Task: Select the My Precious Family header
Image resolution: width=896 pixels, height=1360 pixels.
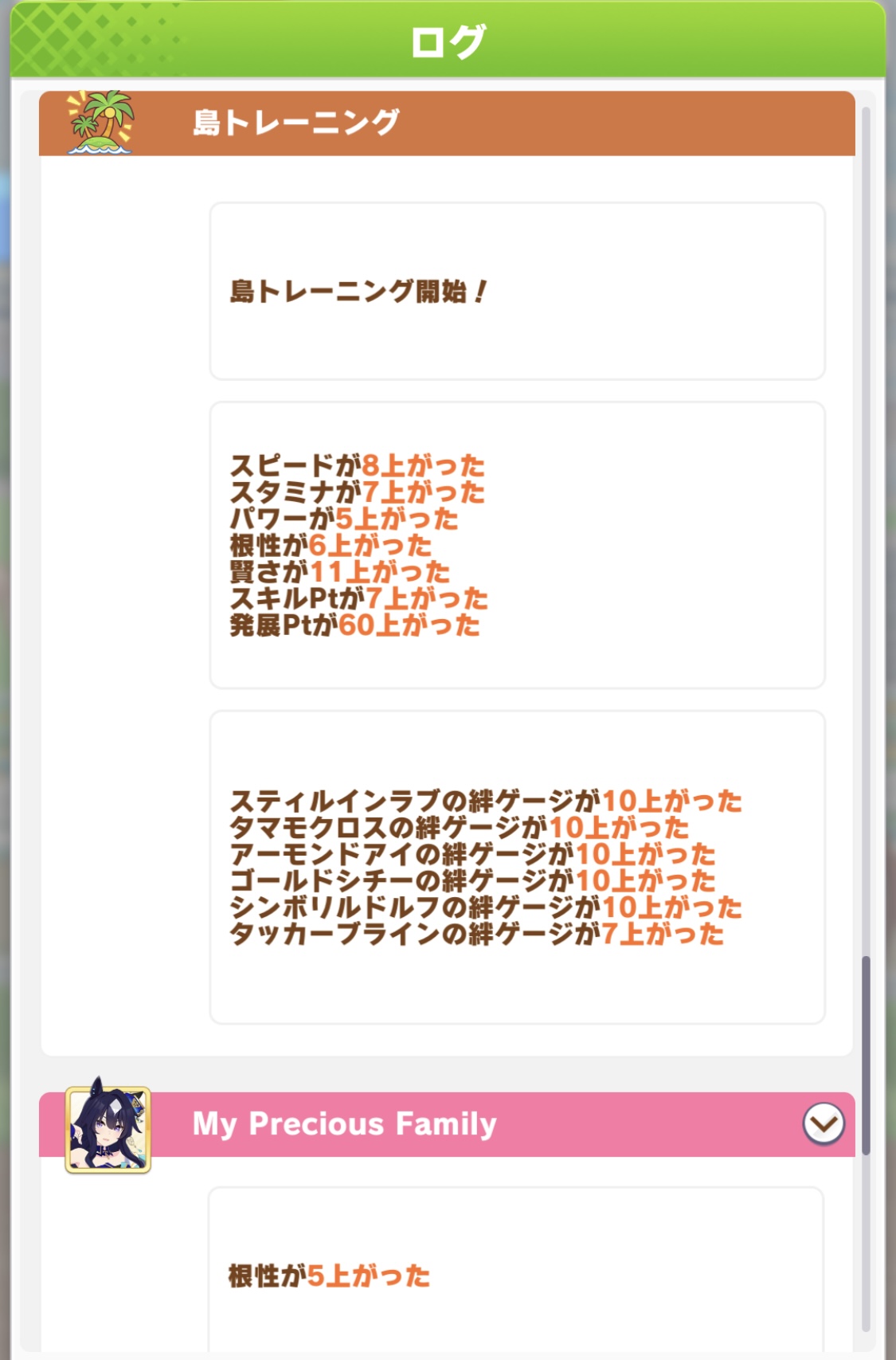Action: click(447, 1124)
